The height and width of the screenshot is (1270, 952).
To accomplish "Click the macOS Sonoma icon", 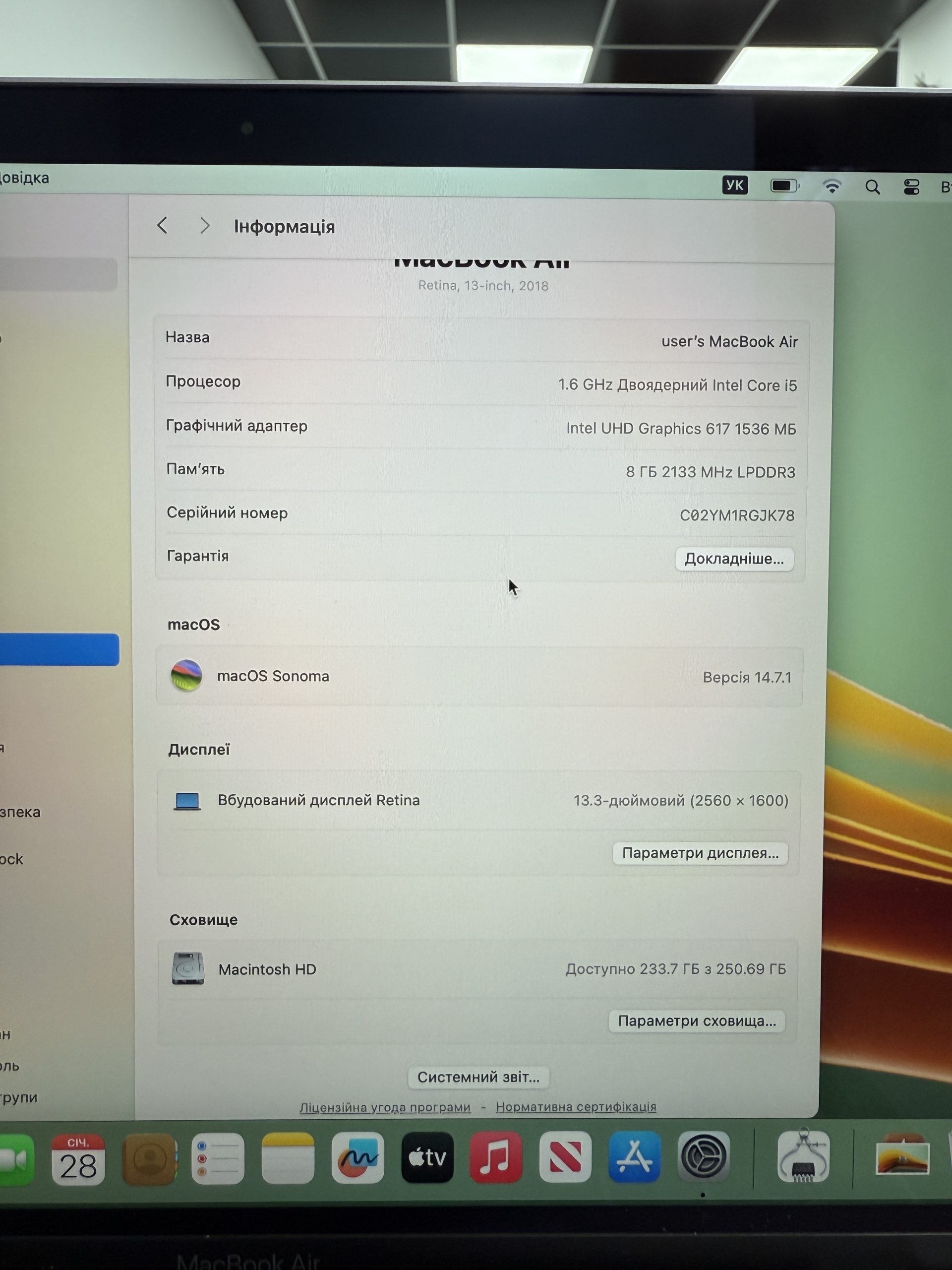I will (x=186, y=675).
